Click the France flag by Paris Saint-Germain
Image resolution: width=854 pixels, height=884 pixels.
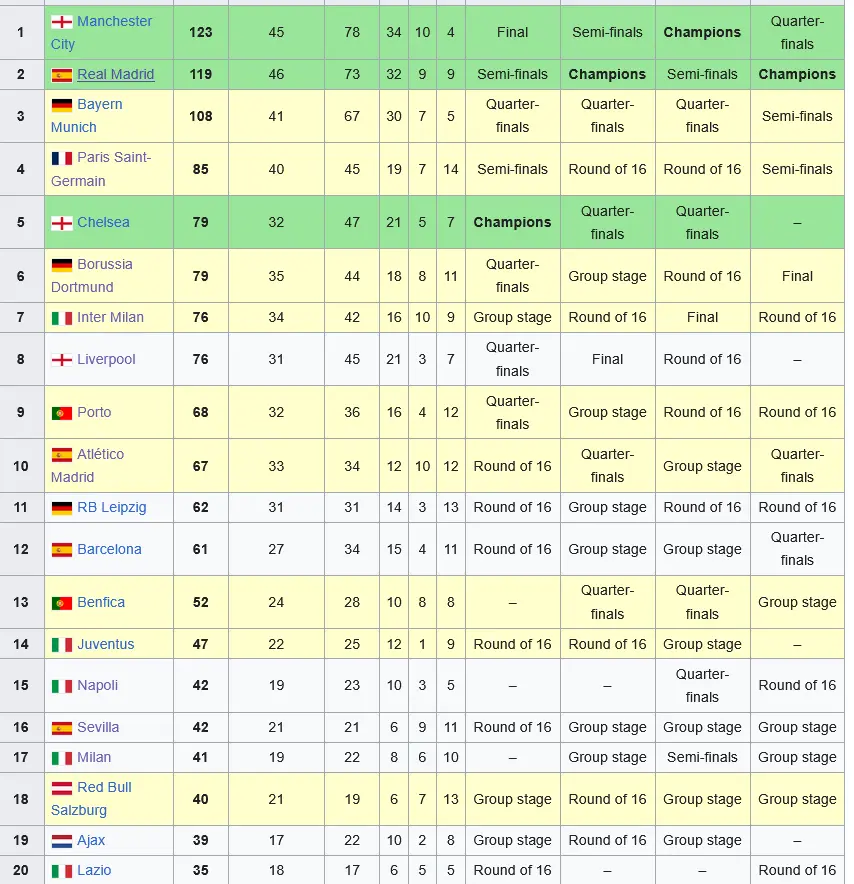61,158
